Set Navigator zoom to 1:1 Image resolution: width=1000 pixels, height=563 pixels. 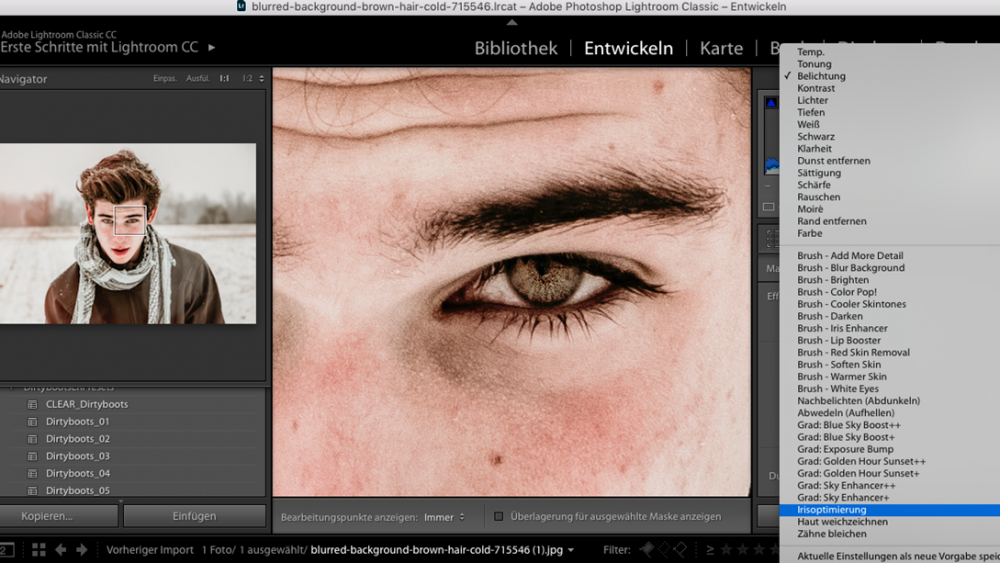point(224,78)
